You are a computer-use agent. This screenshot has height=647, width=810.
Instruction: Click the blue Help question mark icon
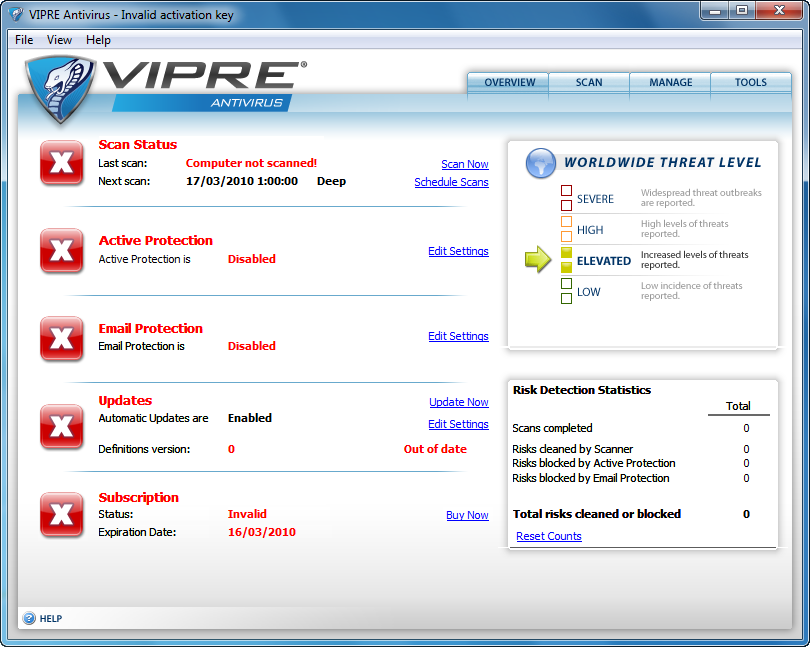coord(29,618)
